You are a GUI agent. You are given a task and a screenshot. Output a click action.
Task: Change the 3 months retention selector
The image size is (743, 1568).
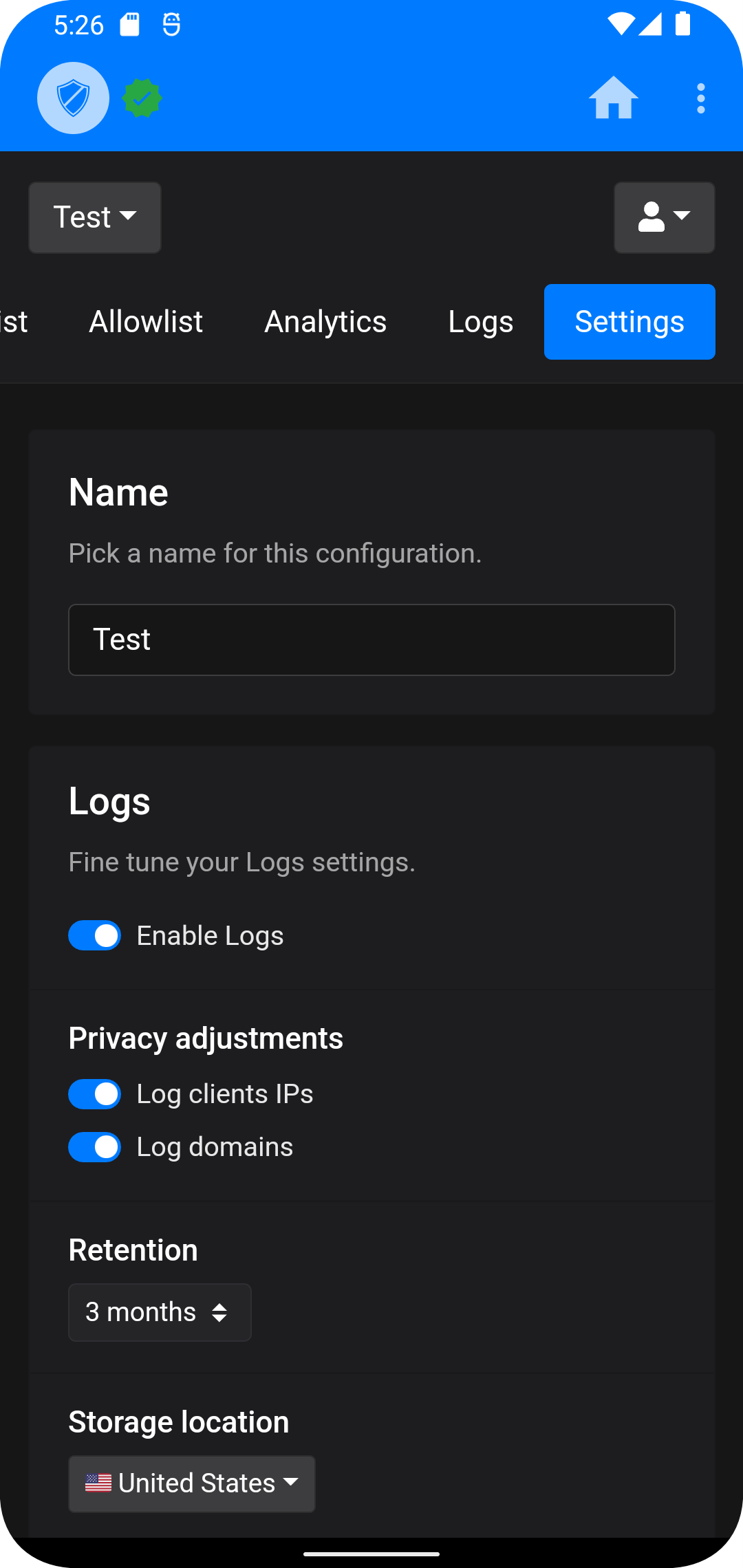coord(160,1312)
